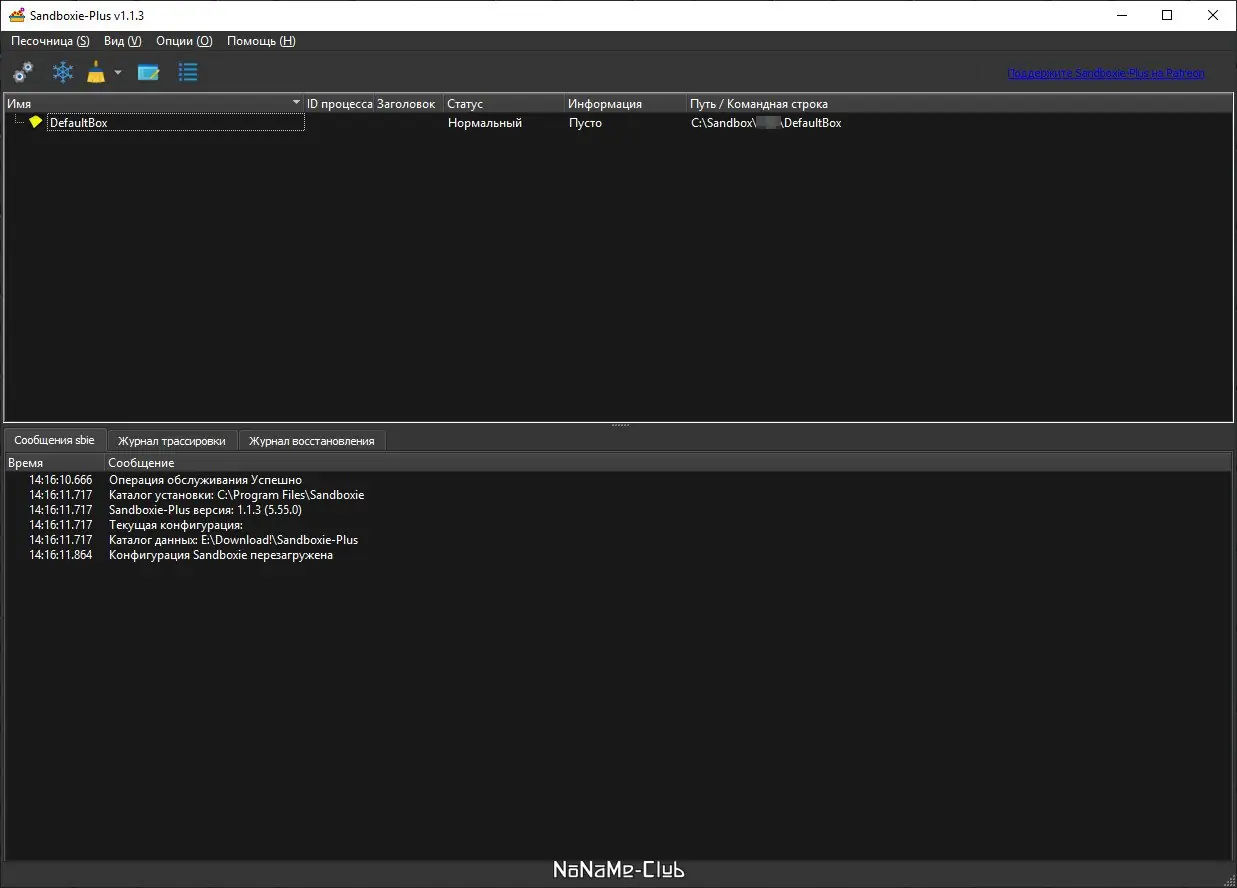Image resolution: width=1237 pixels, height=888 pixels.
Task: Select message Каталог установки line
Action: (x=236, y=495)
